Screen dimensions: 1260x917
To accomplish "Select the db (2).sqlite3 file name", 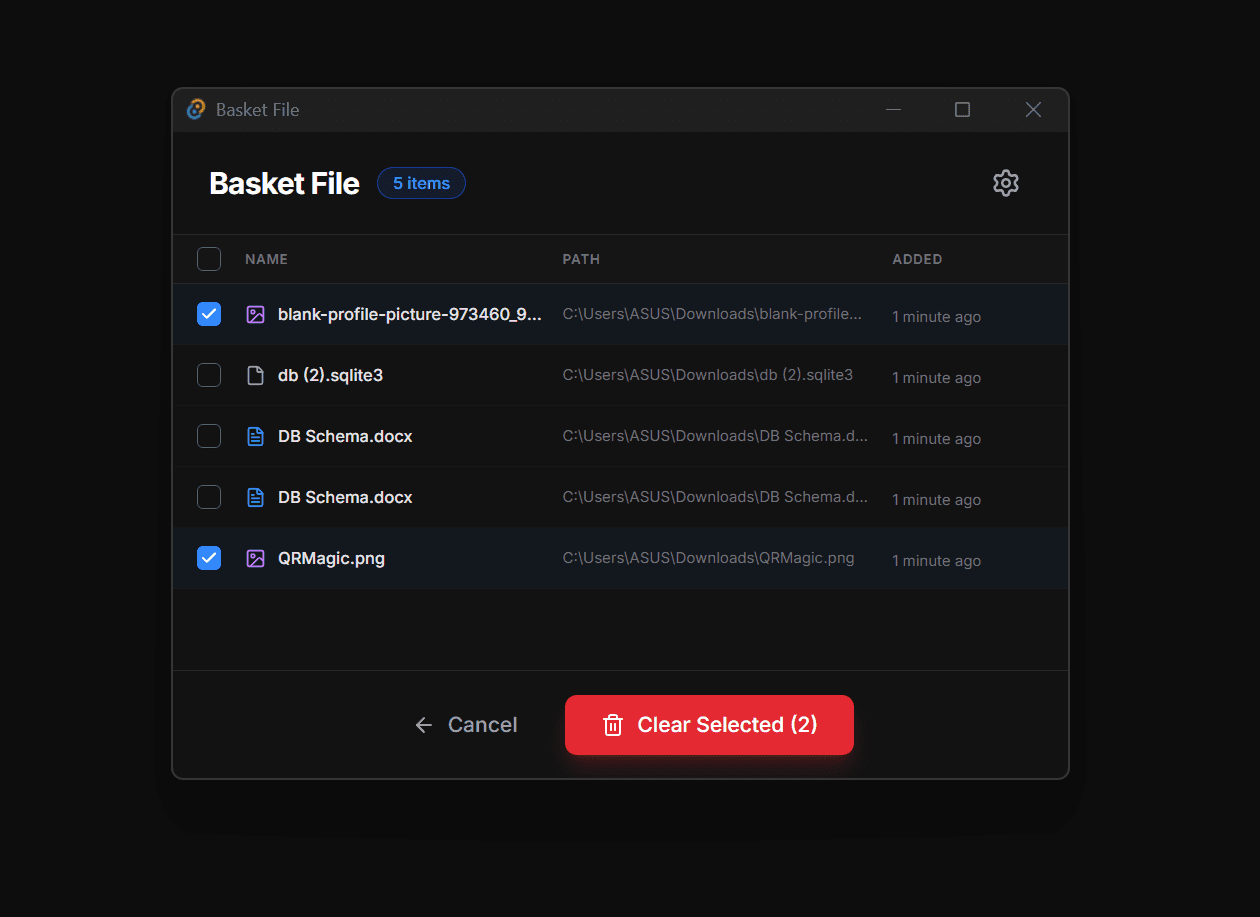I will pyautogui.click(x=330, y=375).
